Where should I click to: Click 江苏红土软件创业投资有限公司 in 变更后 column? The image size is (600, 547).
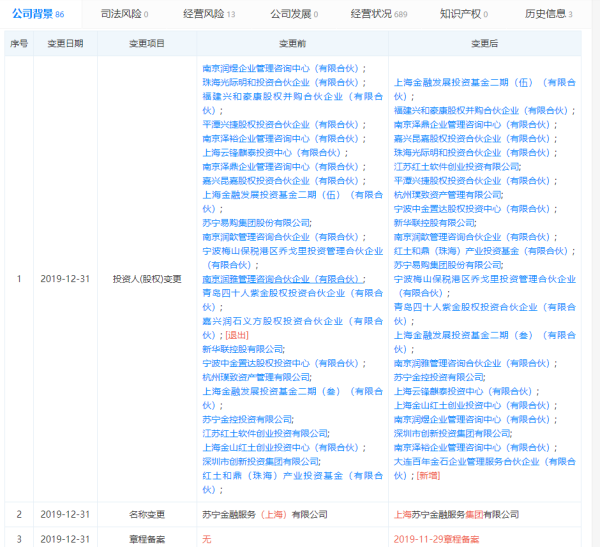click(x=457, y=167)
